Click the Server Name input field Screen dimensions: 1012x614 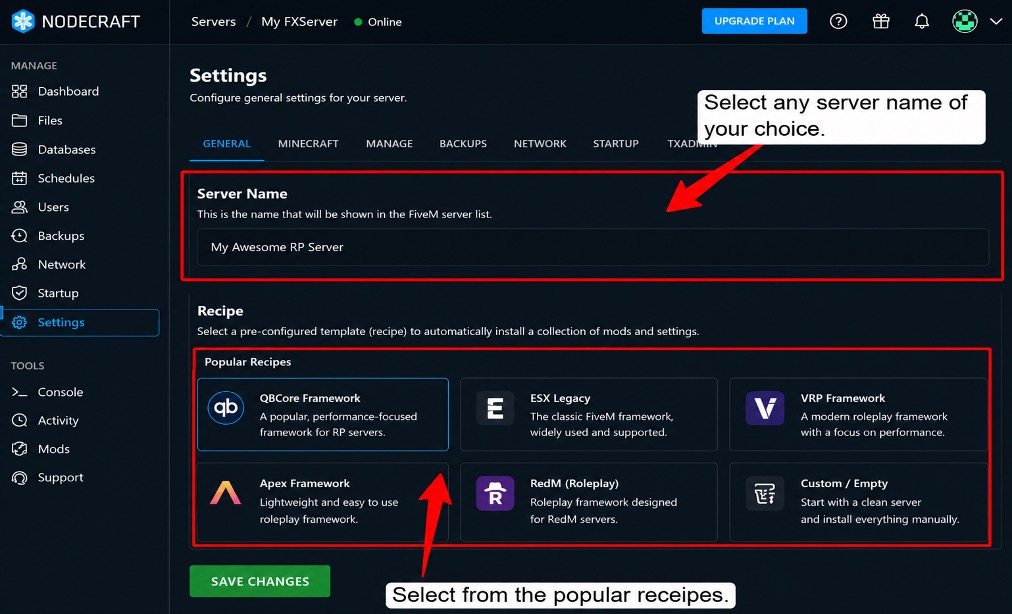[x=592, y=247]
